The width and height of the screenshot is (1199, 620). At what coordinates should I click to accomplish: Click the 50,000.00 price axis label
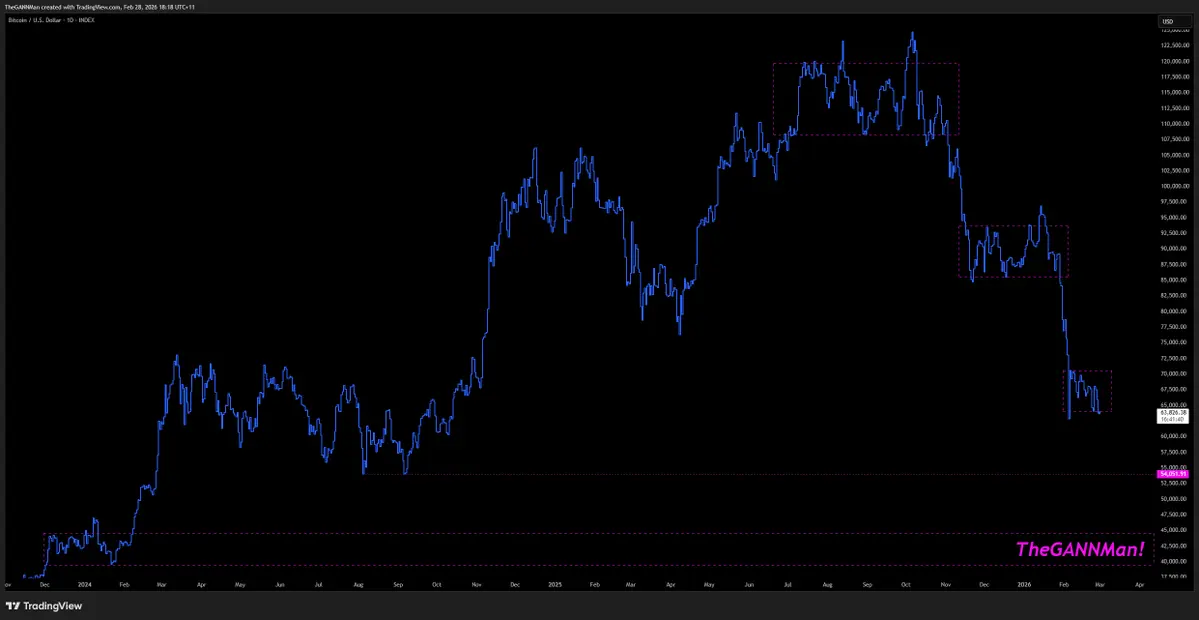pyautogui.click(x=1173, y=499)
